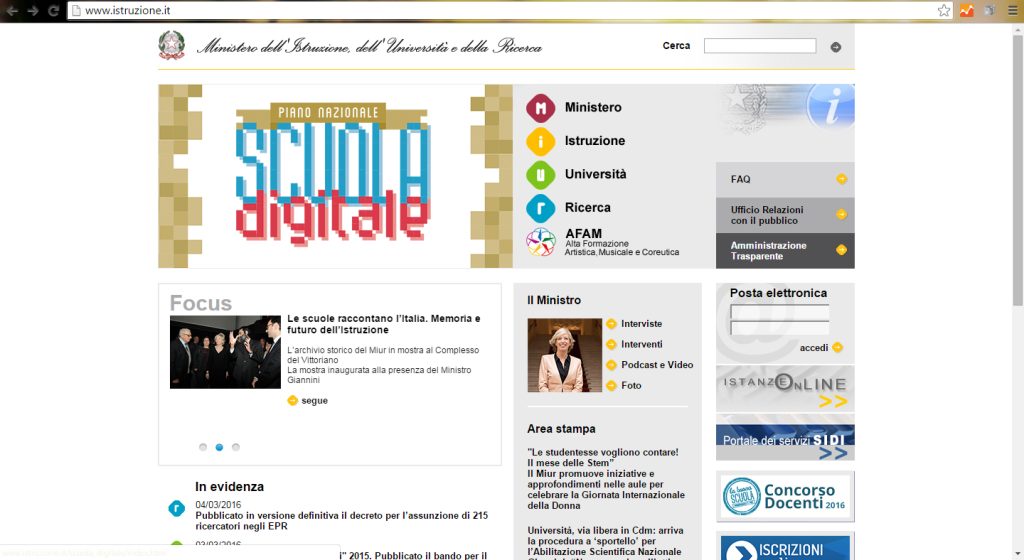The width and height of the screenshot is (1024, 560).
Task: Click arrow beside Ufficio Relazioni con il pubblico
Action: click(841, 214)
